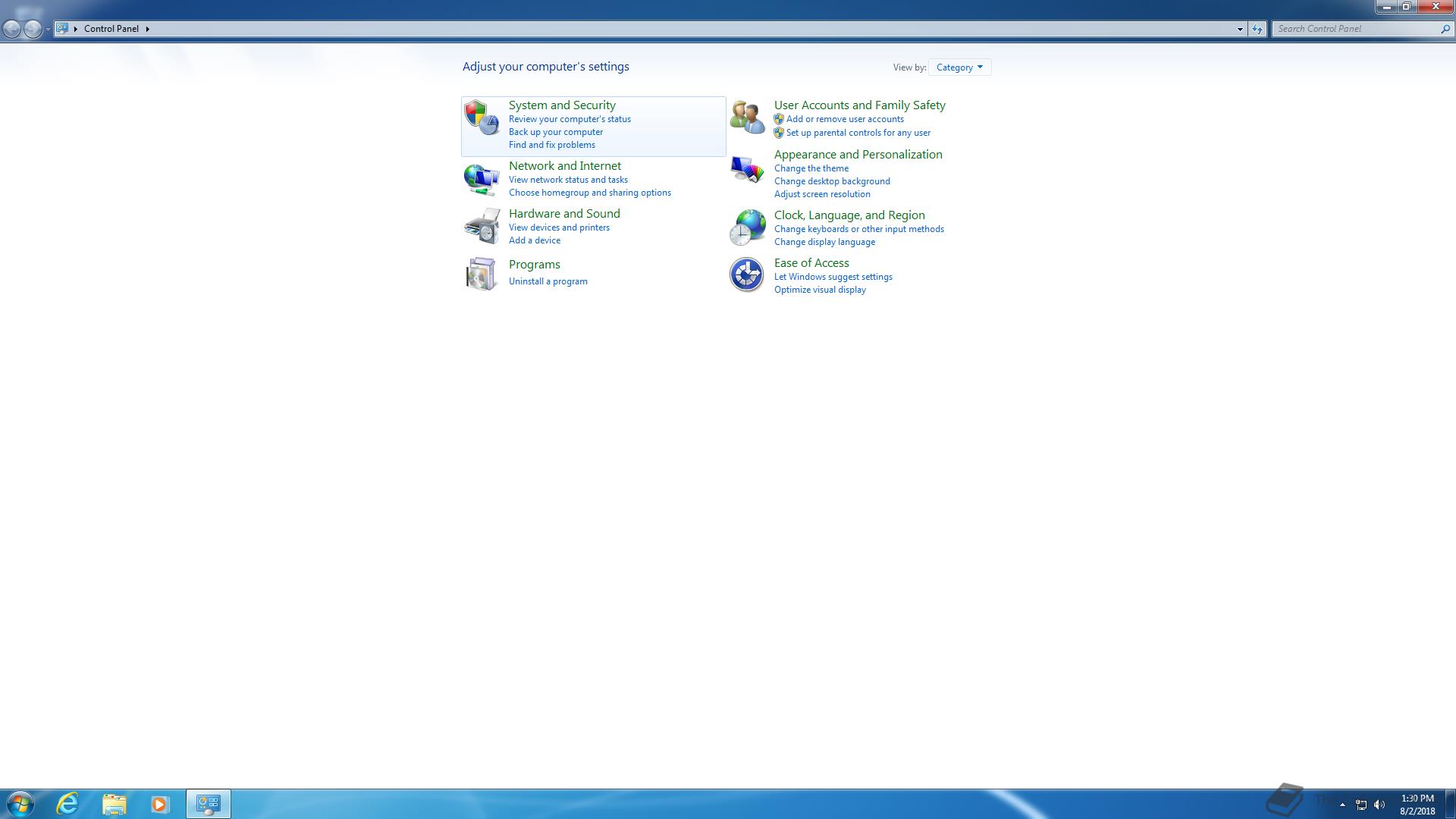The width and height of the screenshot is (1456, 819).
Task: Open Choose homegroup and sharing options
Action: 590,193
